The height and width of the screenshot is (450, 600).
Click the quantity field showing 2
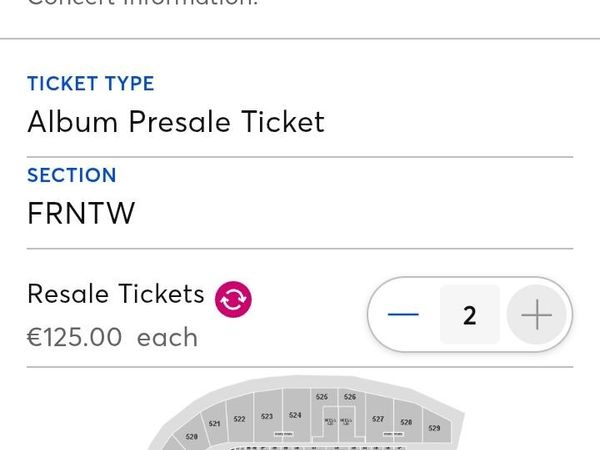(x=470, y=315)
